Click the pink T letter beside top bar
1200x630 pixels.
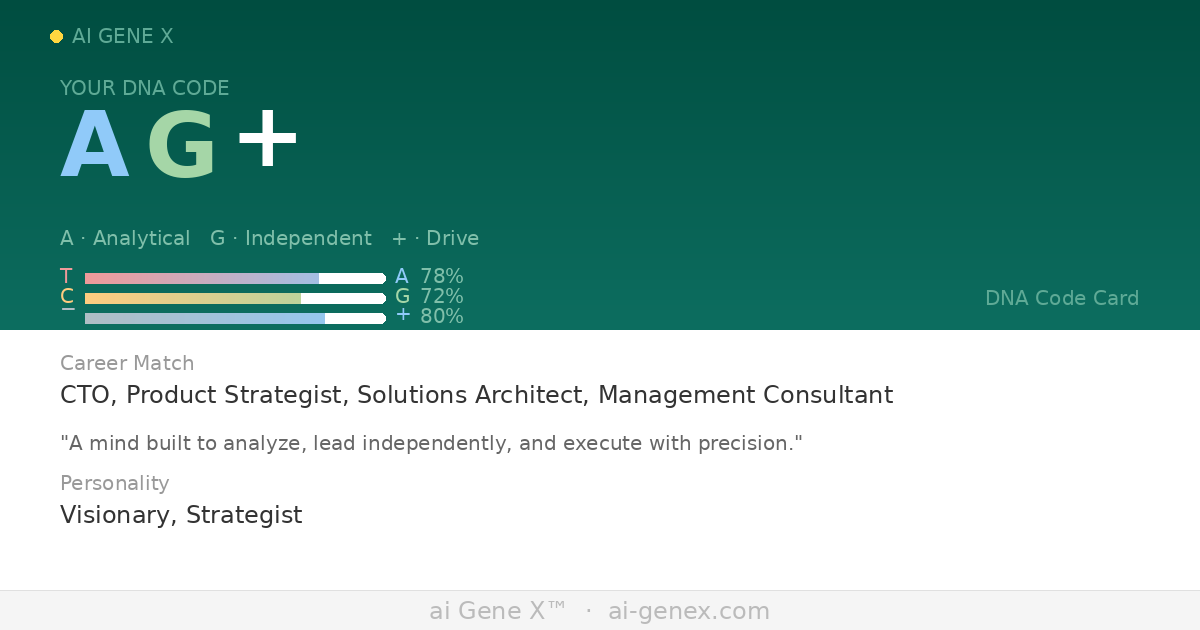coord(66,277)
